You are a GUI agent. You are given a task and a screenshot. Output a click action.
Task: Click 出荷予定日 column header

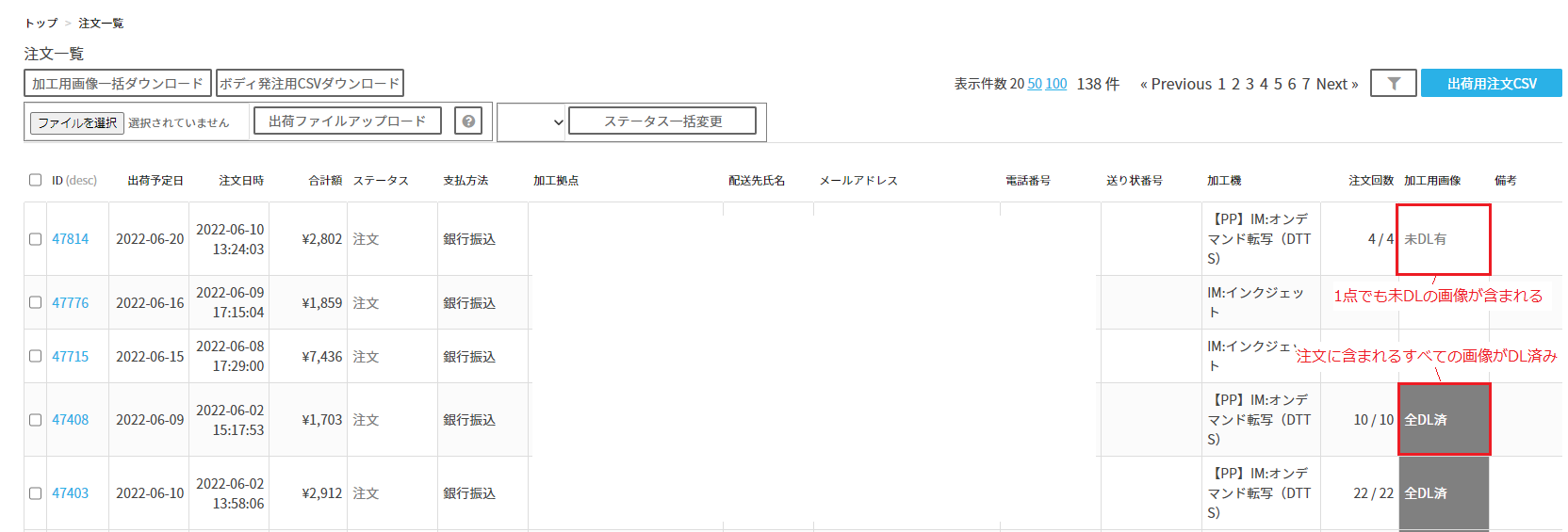[155, 180]
